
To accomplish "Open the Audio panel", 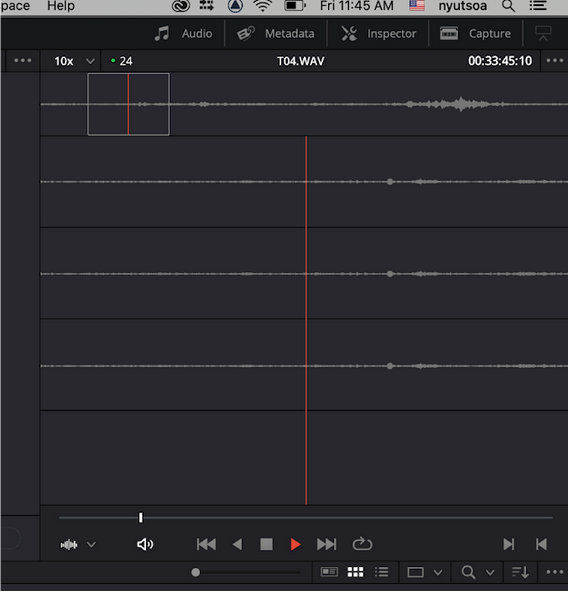I will point(184,34).
